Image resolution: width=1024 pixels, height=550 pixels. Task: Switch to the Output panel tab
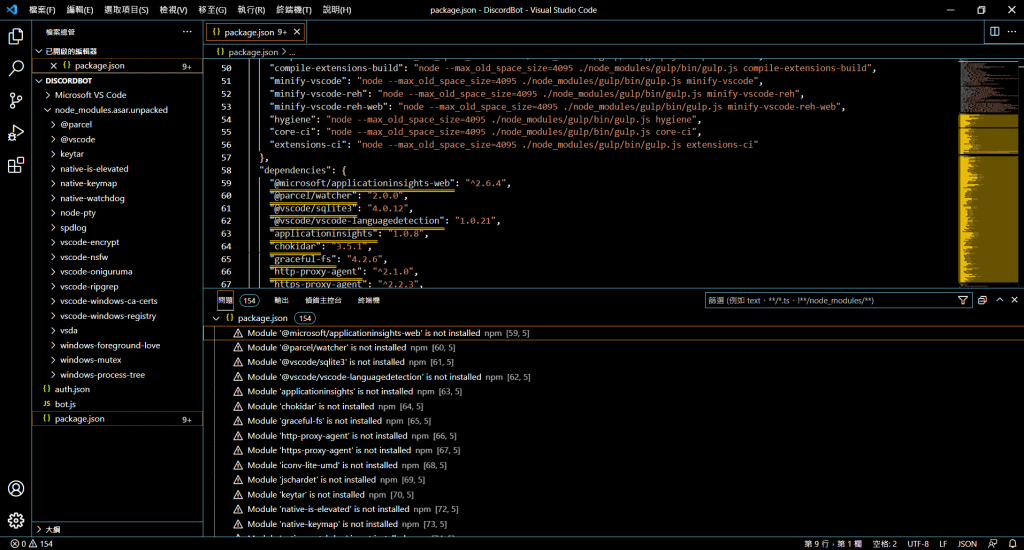click(281, 300)
